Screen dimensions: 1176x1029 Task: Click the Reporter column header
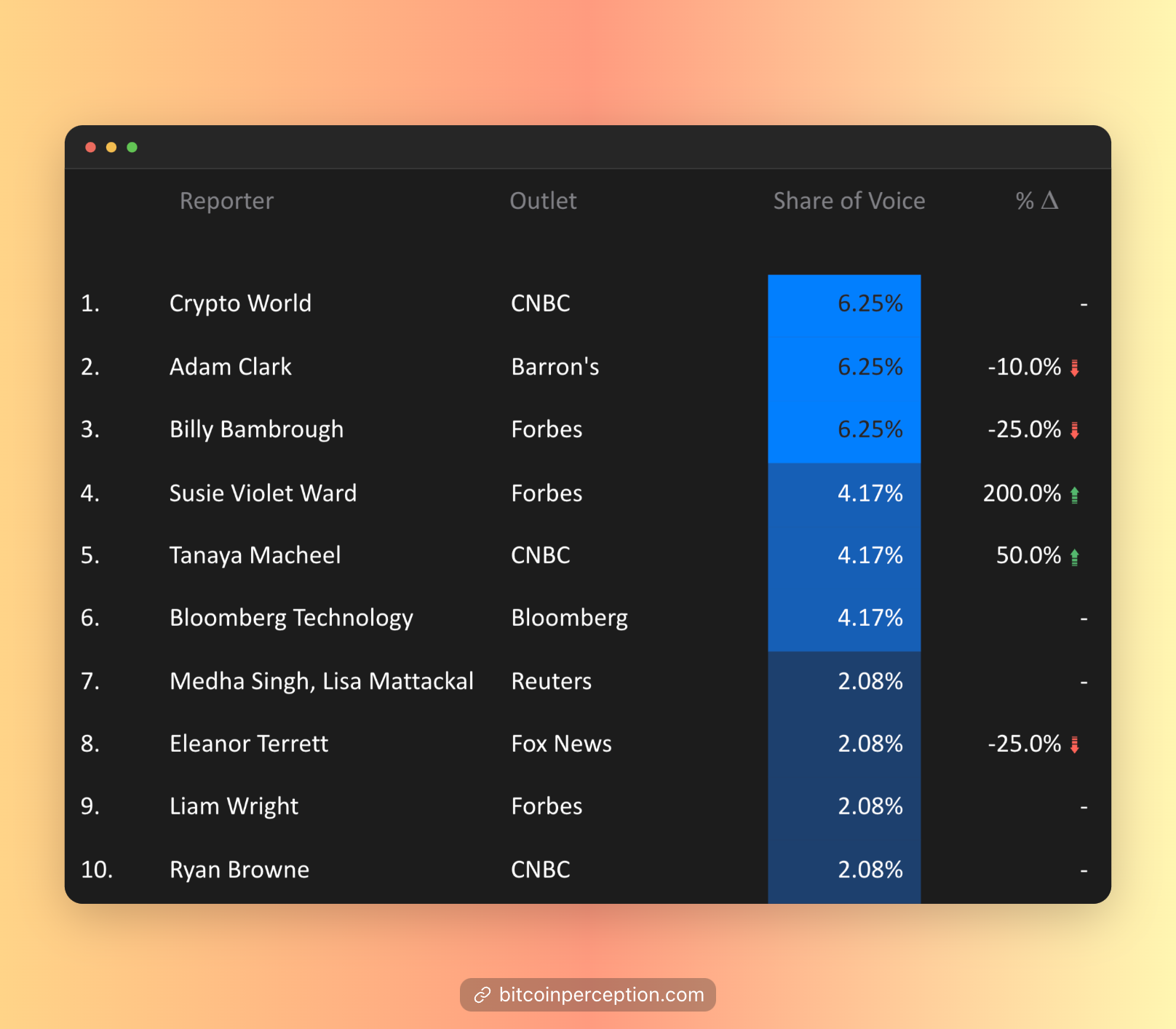tap(226, 201)
